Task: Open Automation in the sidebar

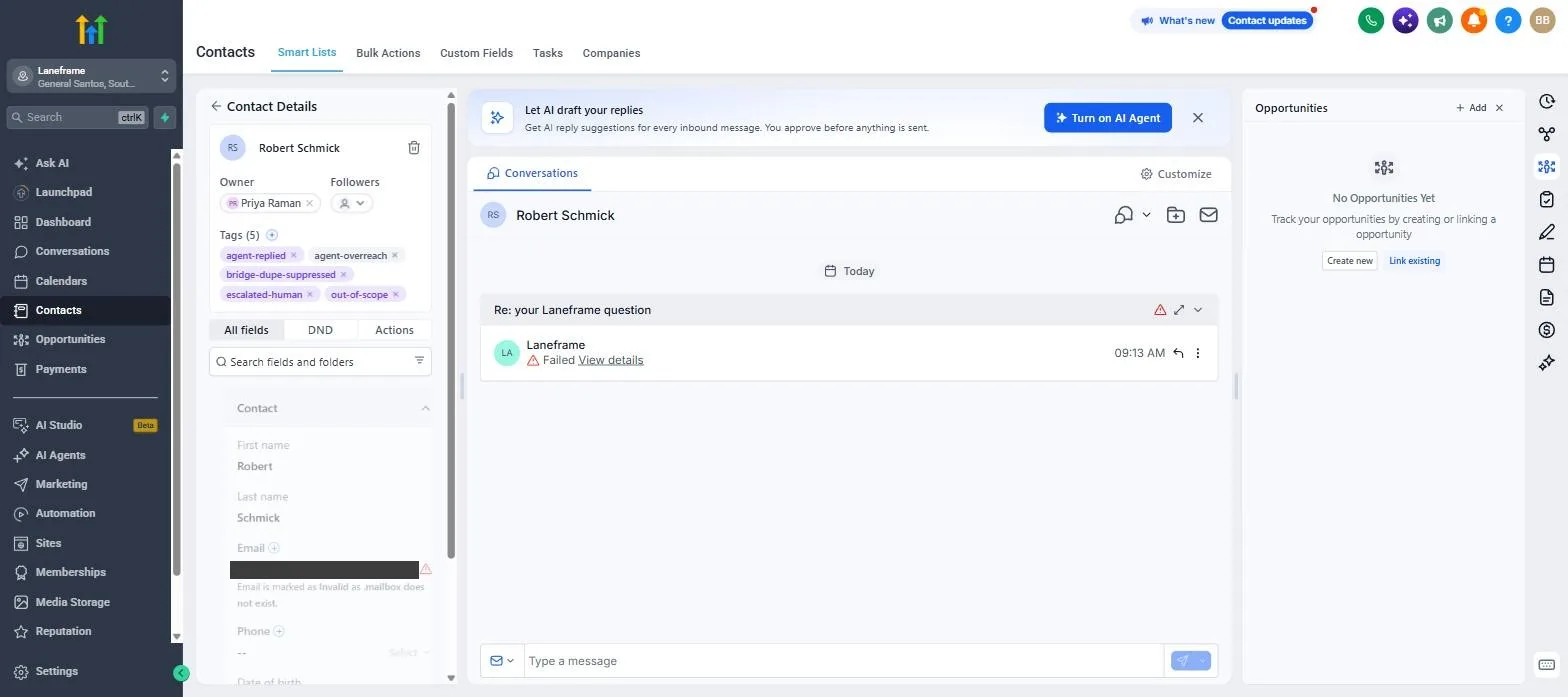Action: [65, 513]
